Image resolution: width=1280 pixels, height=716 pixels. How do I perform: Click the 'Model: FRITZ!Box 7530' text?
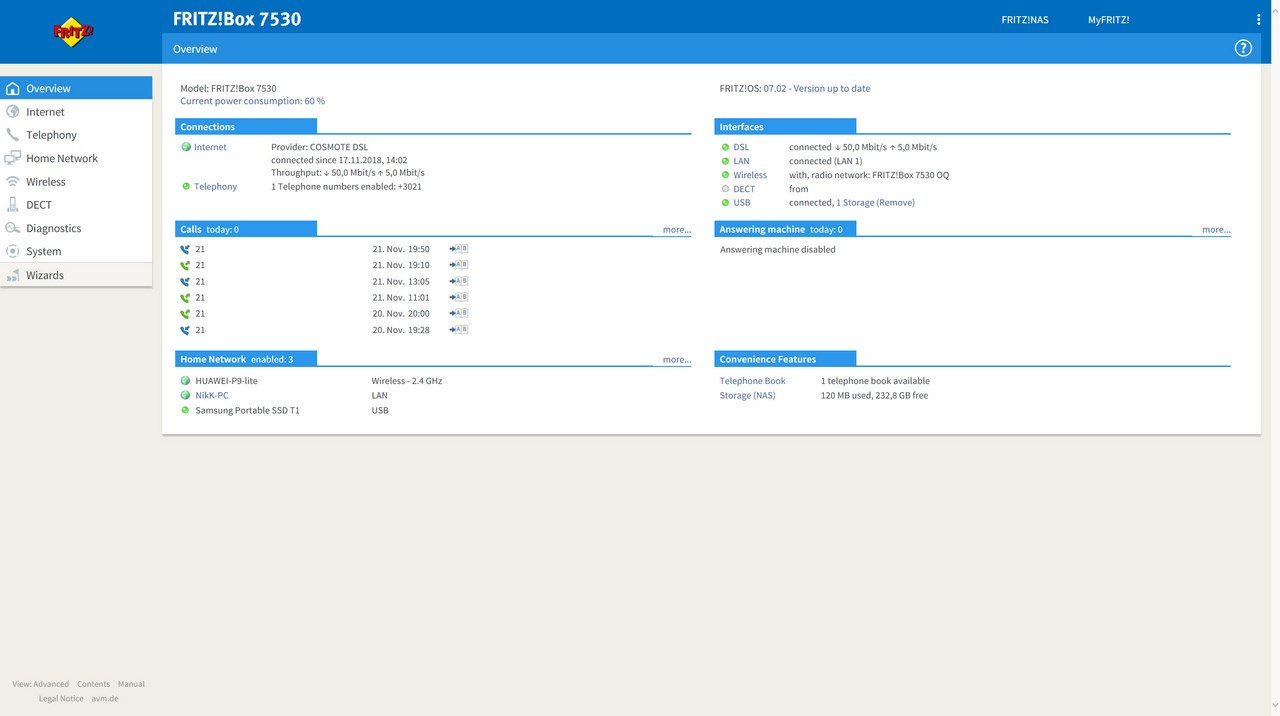(228, 88)
